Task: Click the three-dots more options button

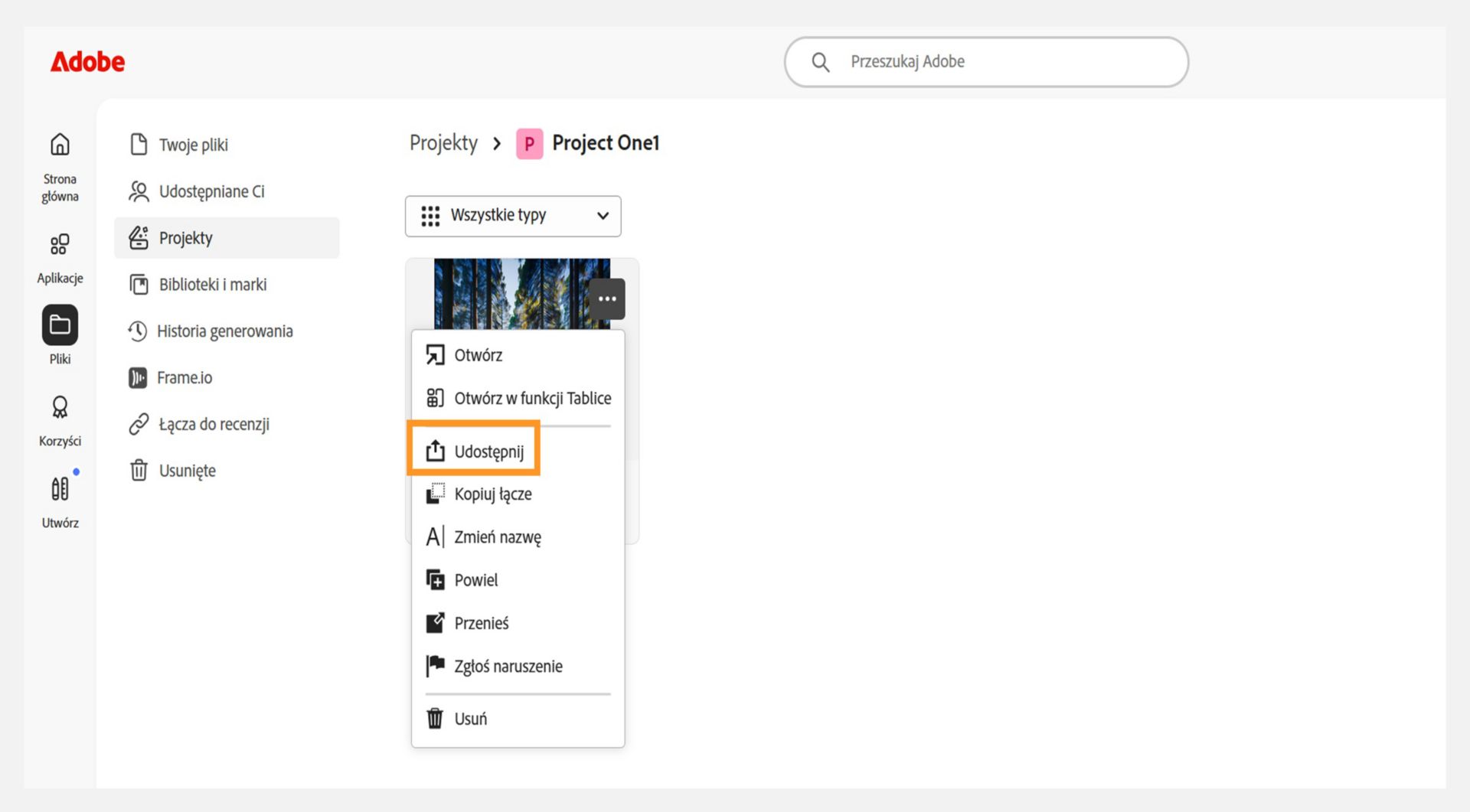Action: pyautogui.click(x=607, y=298)
